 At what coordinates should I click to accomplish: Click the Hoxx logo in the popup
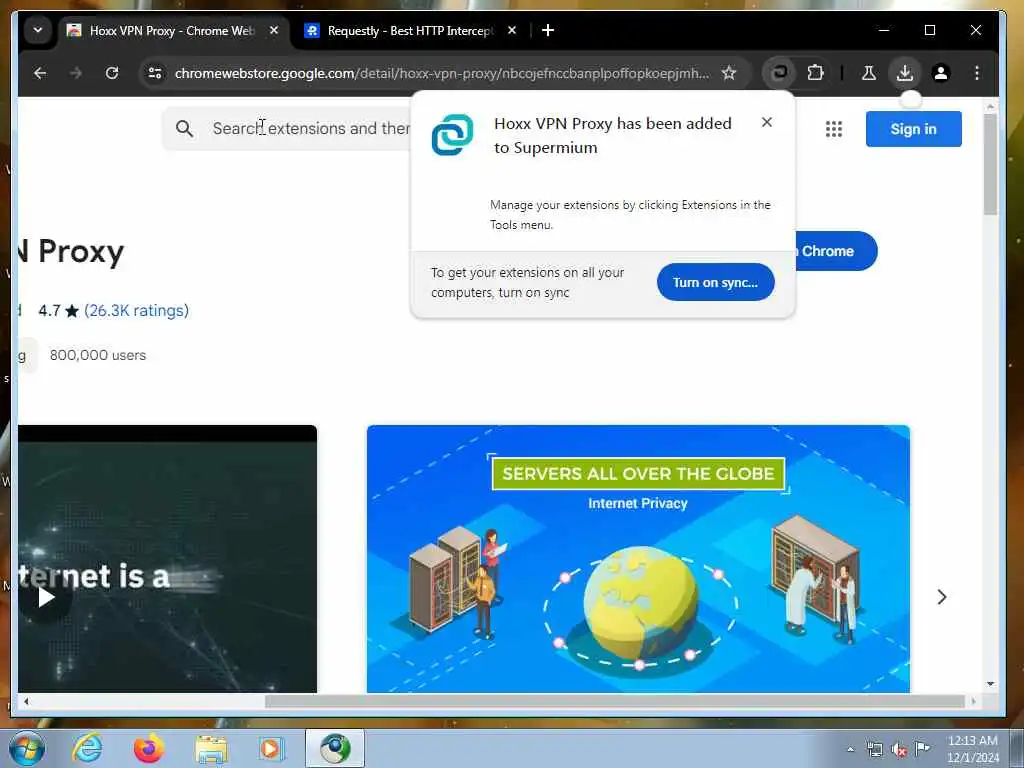452,135
